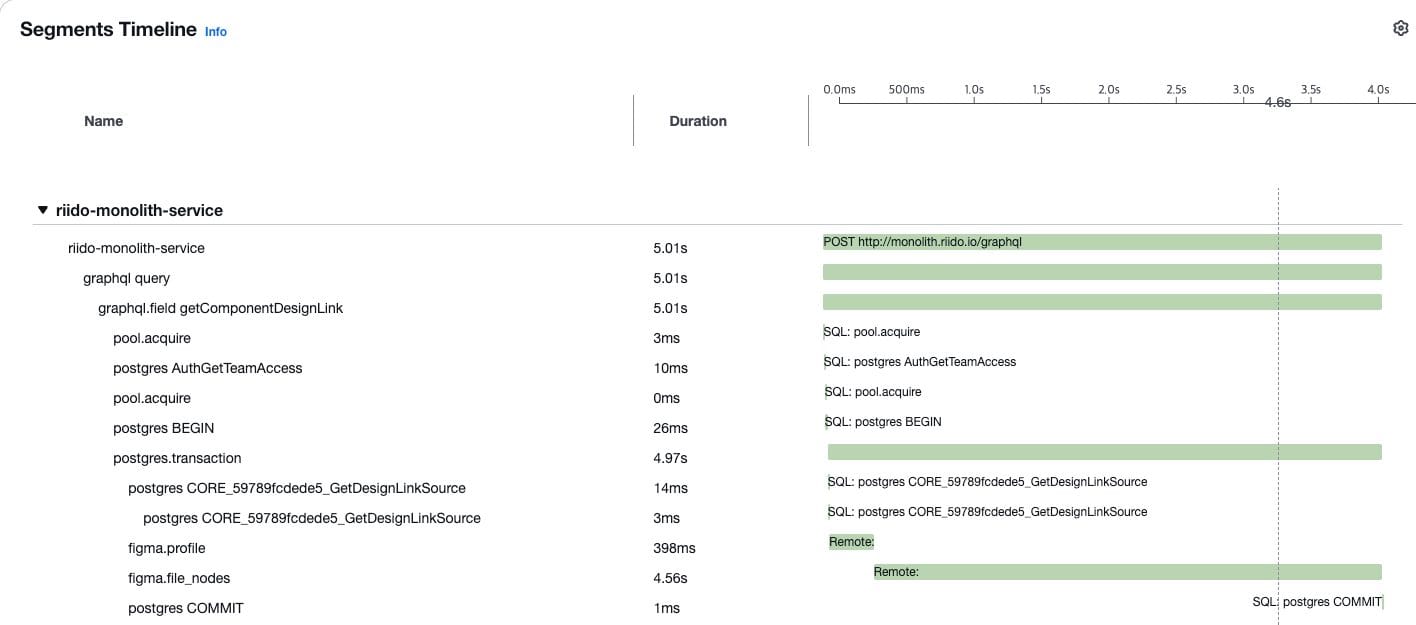Screen dimensions: 1416x625
Task: Click the graphql query green timeline bar
Action: pyautogui.click(x=1102, y=272)
